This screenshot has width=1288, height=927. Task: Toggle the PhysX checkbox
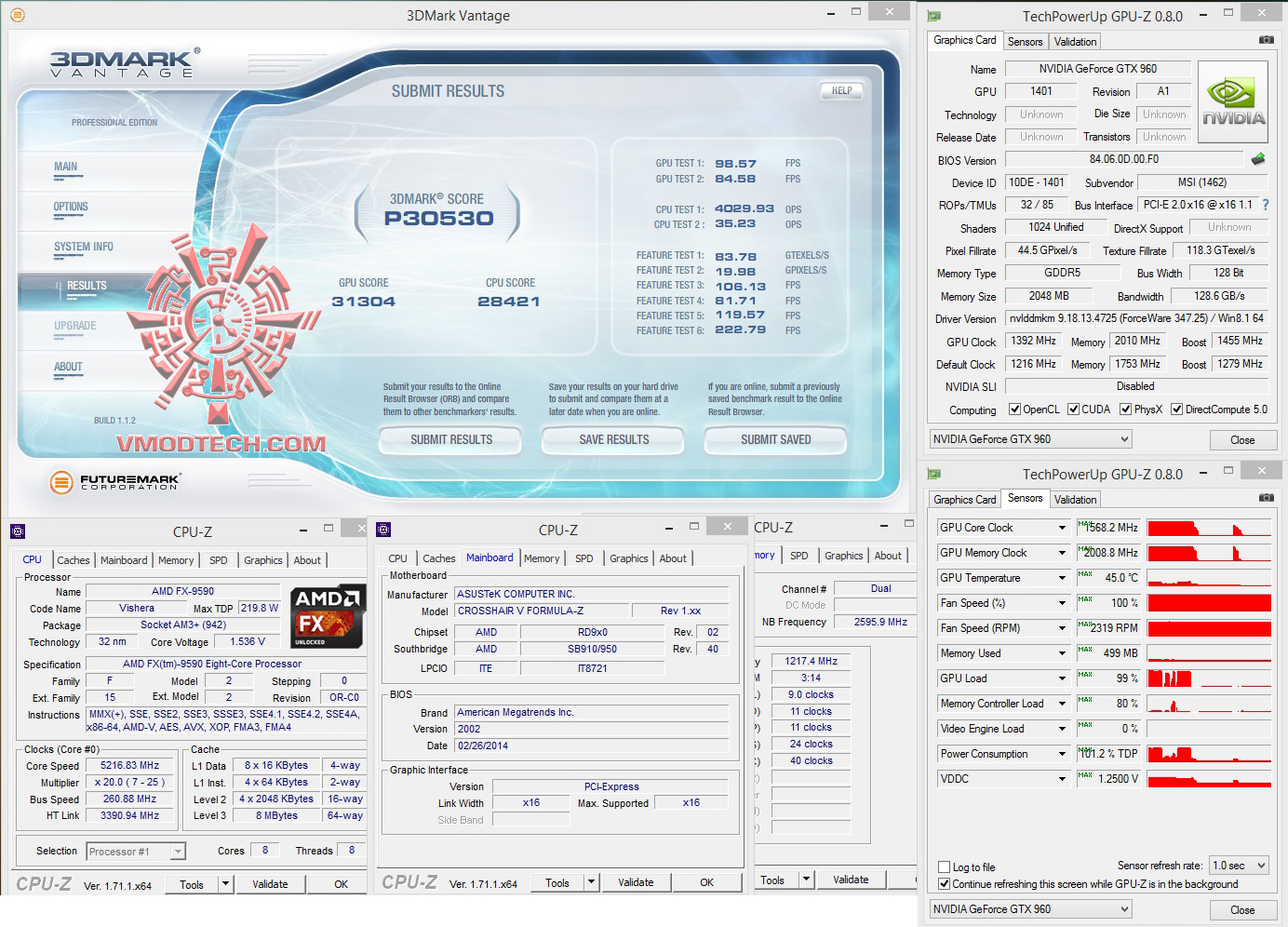pos(1125,410)
